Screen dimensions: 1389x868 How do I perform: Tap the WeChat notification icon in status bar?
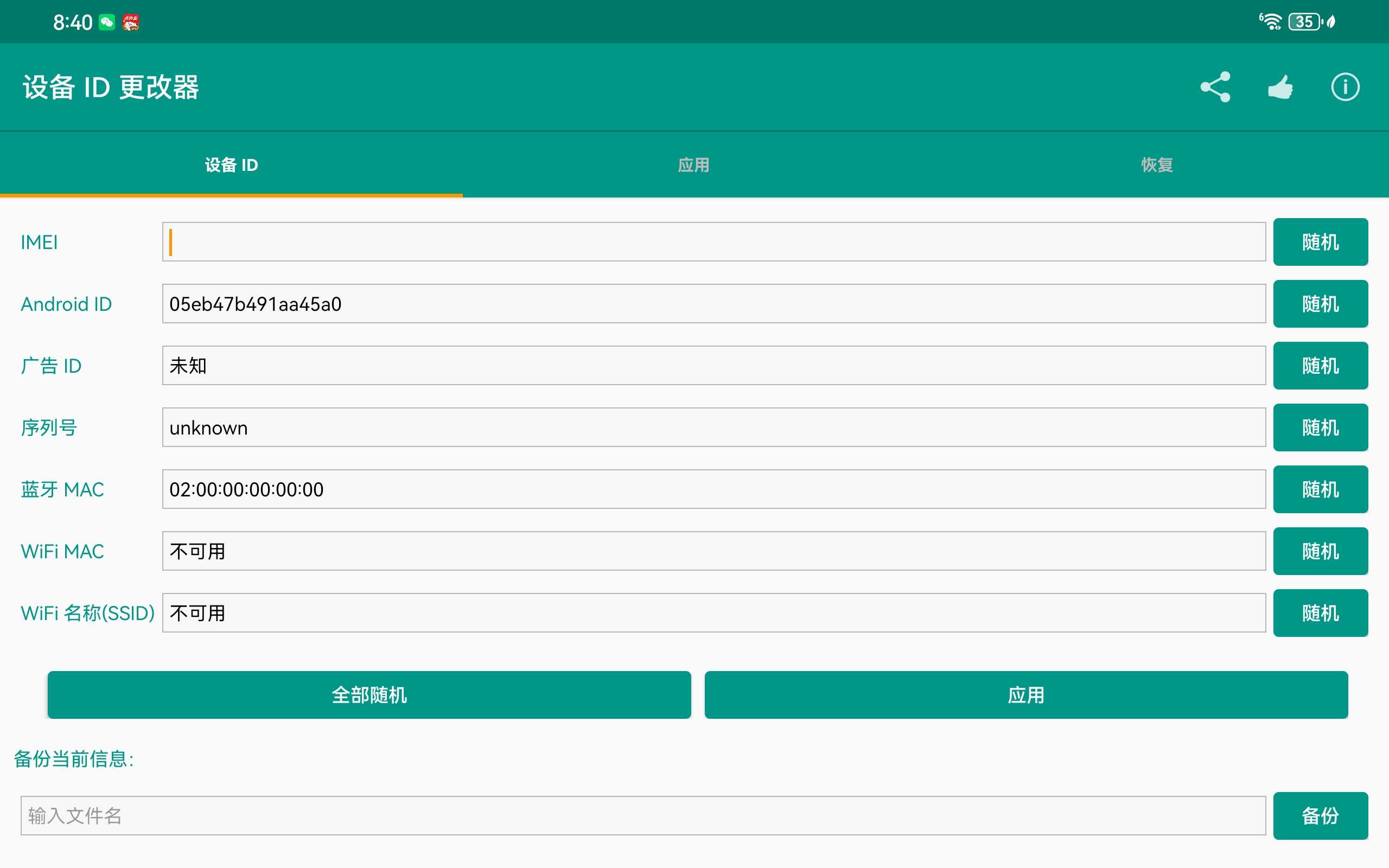107,22
